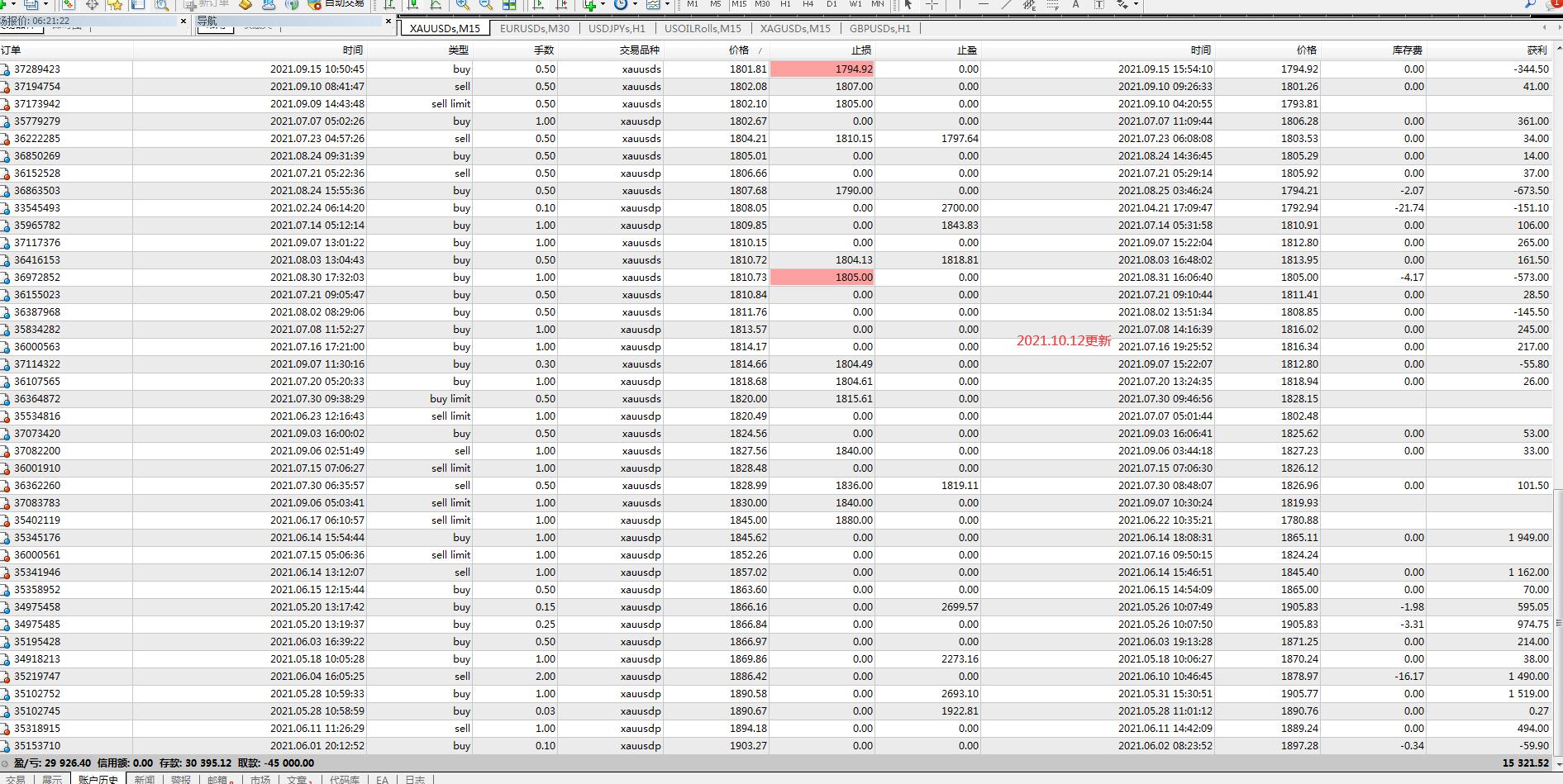1563x784 pixels.
Task: Open the Data Window crosshair-circle icon
Action: [92, 4]
